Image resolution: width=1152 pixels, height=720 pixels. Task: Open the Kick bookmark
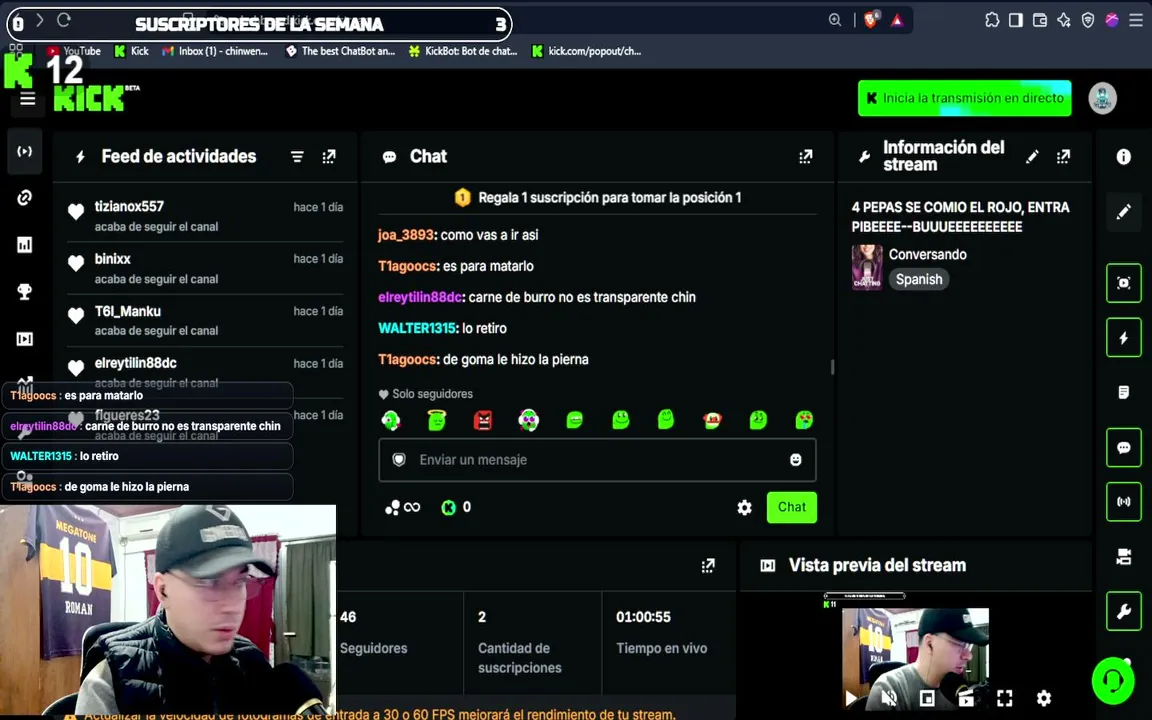[132, 51]
